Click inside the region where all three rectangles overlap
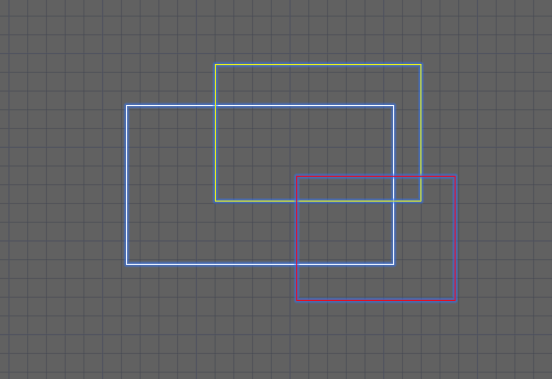The image size is (552, 379). pyautogui.click(x=345, y=189)
